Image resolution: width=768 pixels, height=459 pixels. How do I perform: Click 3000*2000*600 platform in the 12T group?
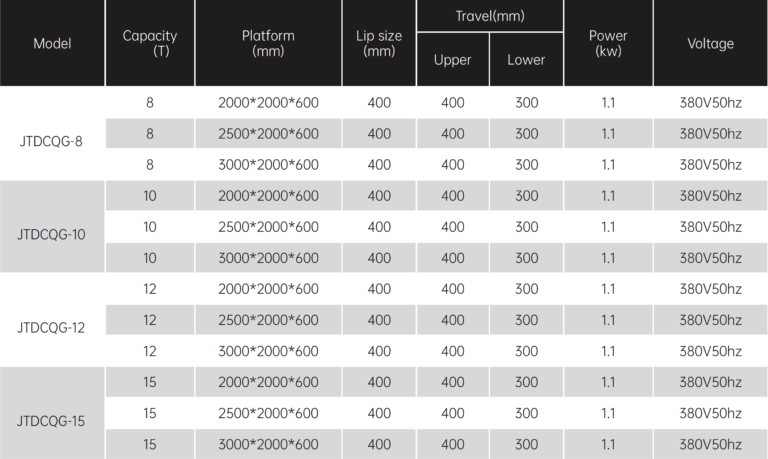tap(268, 351)
